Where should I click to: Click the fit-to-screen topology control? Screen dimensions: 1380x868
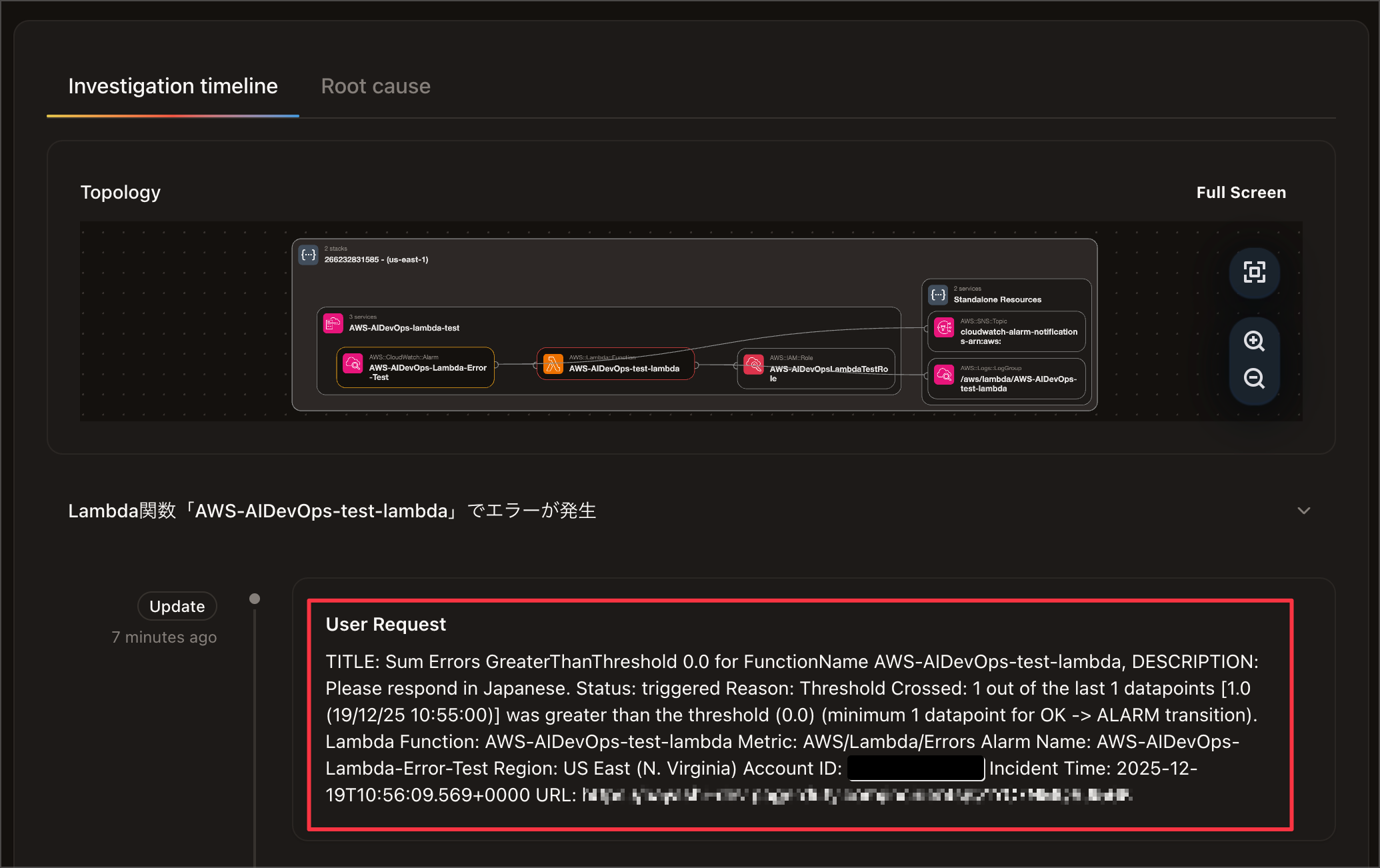pos(1255,273)
